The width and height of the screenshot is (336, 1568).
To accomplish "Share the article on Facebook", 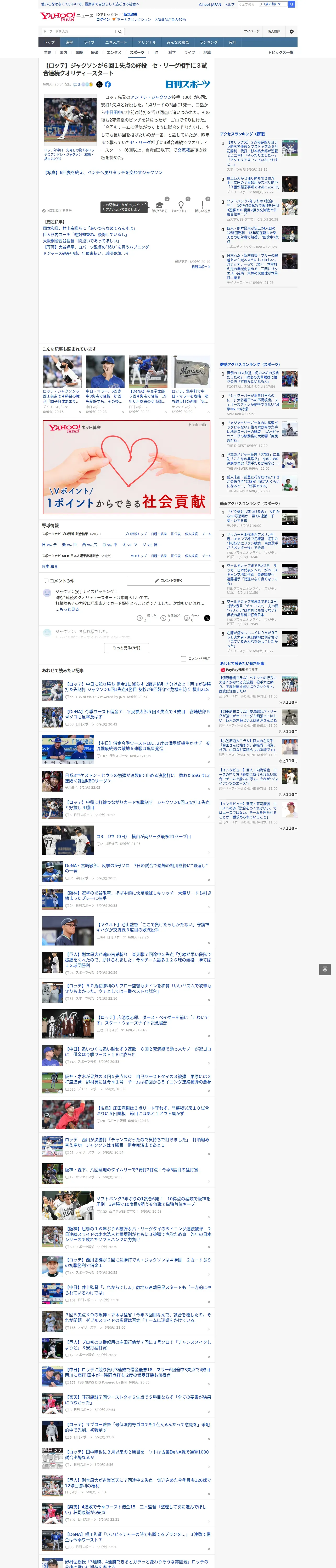I will [108, 85].
